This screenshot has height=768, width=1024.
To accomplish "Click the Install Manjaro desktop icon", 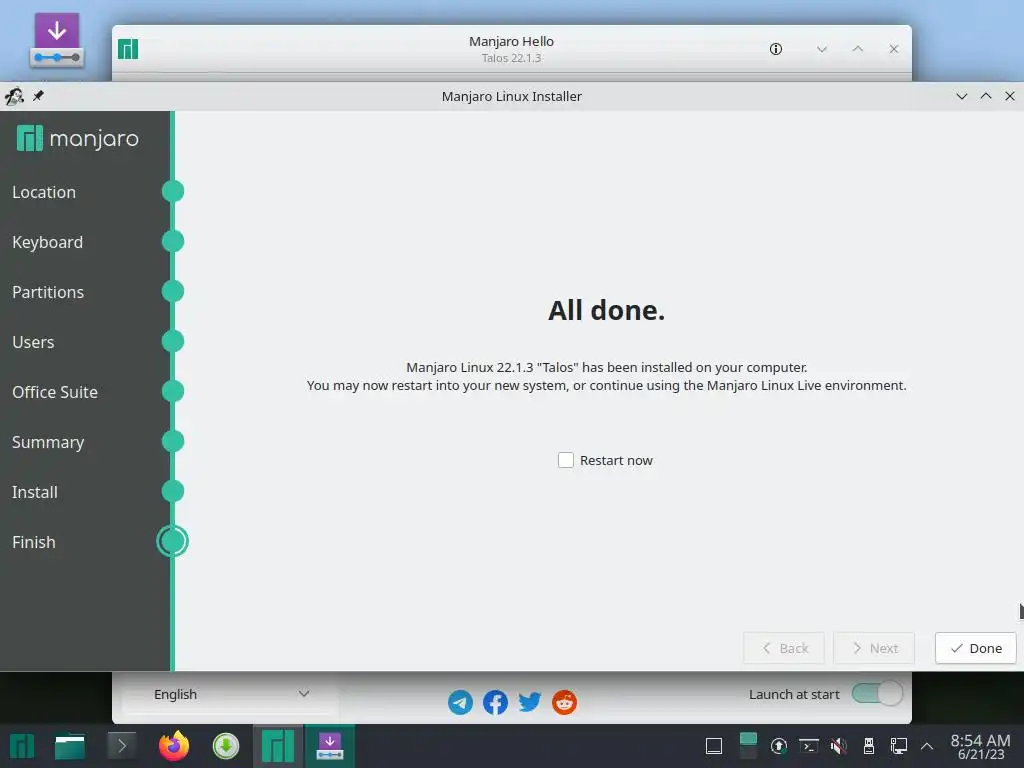I will [57, 40].
